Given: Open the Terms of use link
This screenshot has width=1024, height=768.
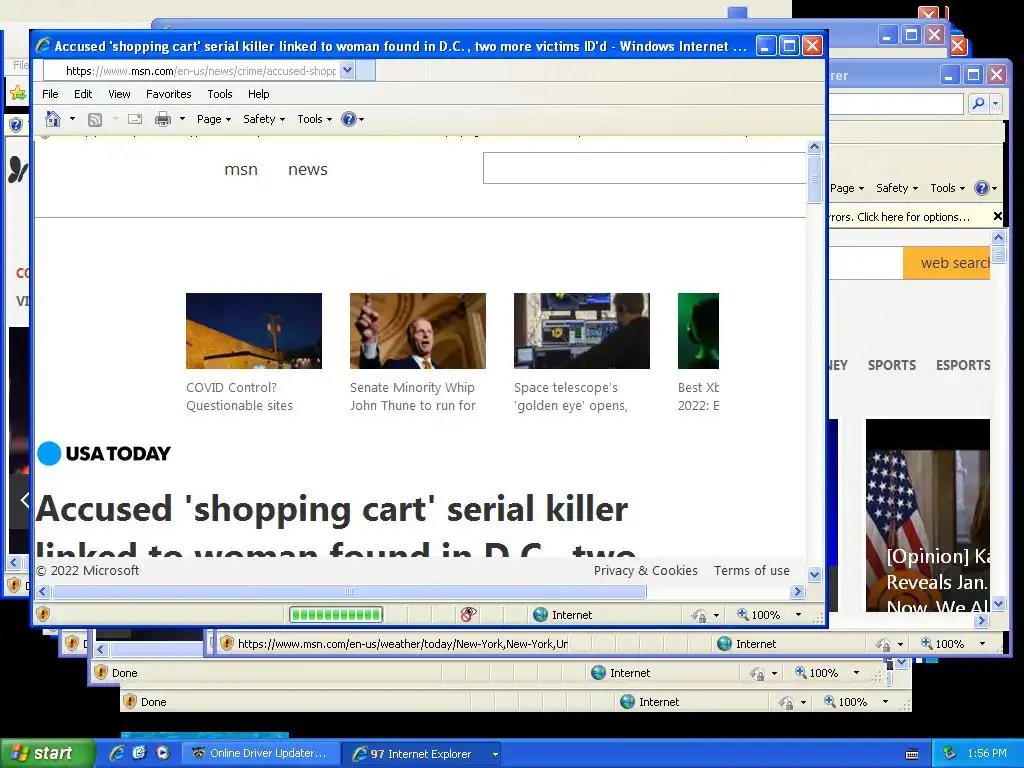Looking at the screenshot, I should 751,570.
